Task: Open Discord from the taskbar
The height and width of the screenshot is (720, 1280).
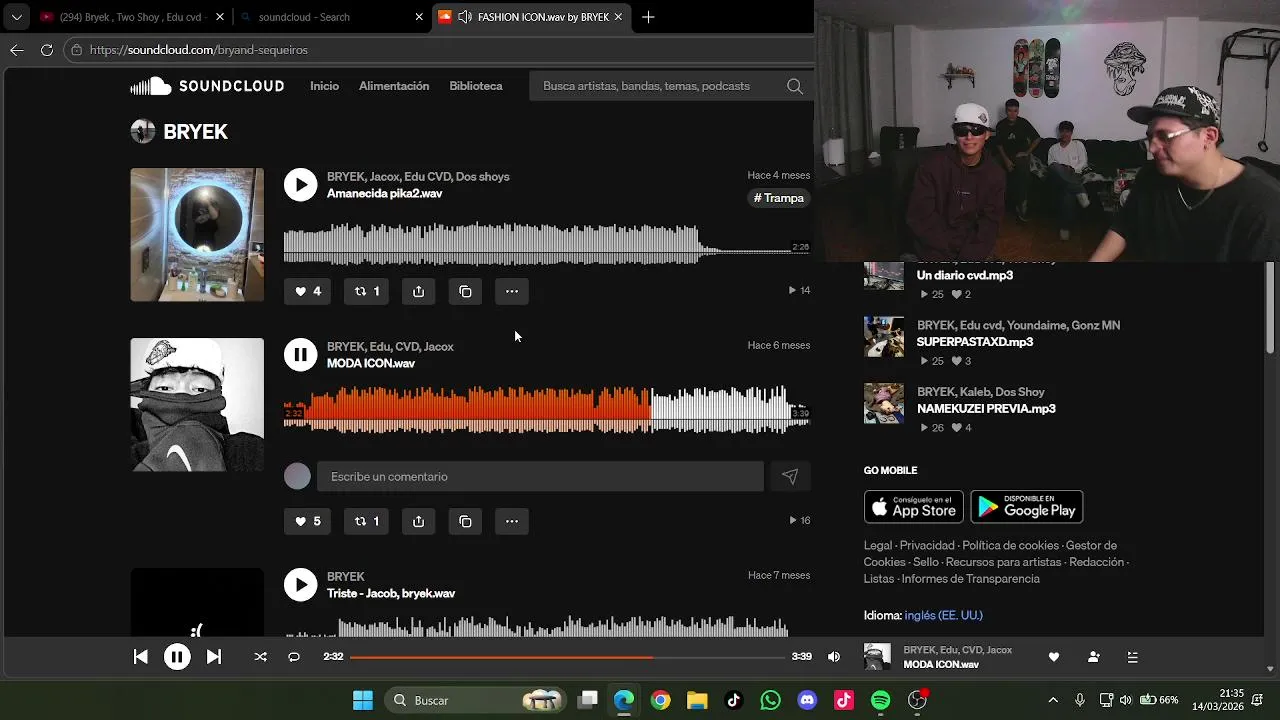Action: [807, 700]
